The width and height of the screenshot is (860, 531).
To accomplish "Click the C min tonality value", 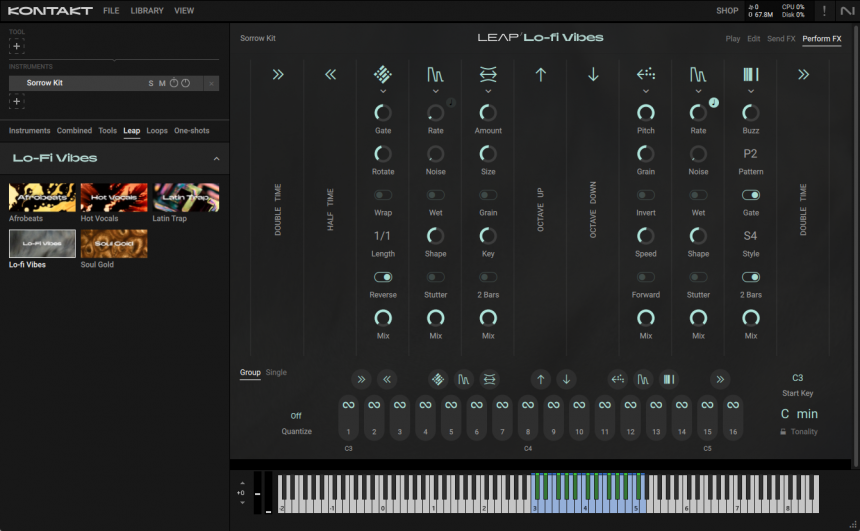I will coord(799,414).
